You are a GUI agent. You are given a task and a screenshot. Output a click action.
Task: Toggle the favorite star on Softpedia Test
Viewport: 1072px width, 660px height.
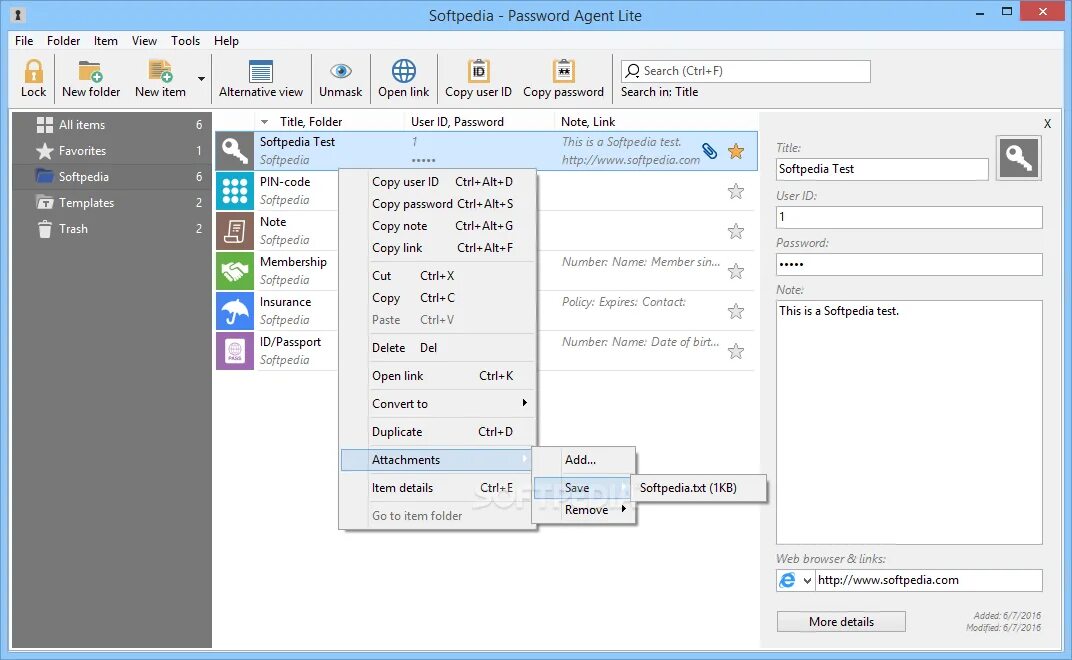(736, 150)
